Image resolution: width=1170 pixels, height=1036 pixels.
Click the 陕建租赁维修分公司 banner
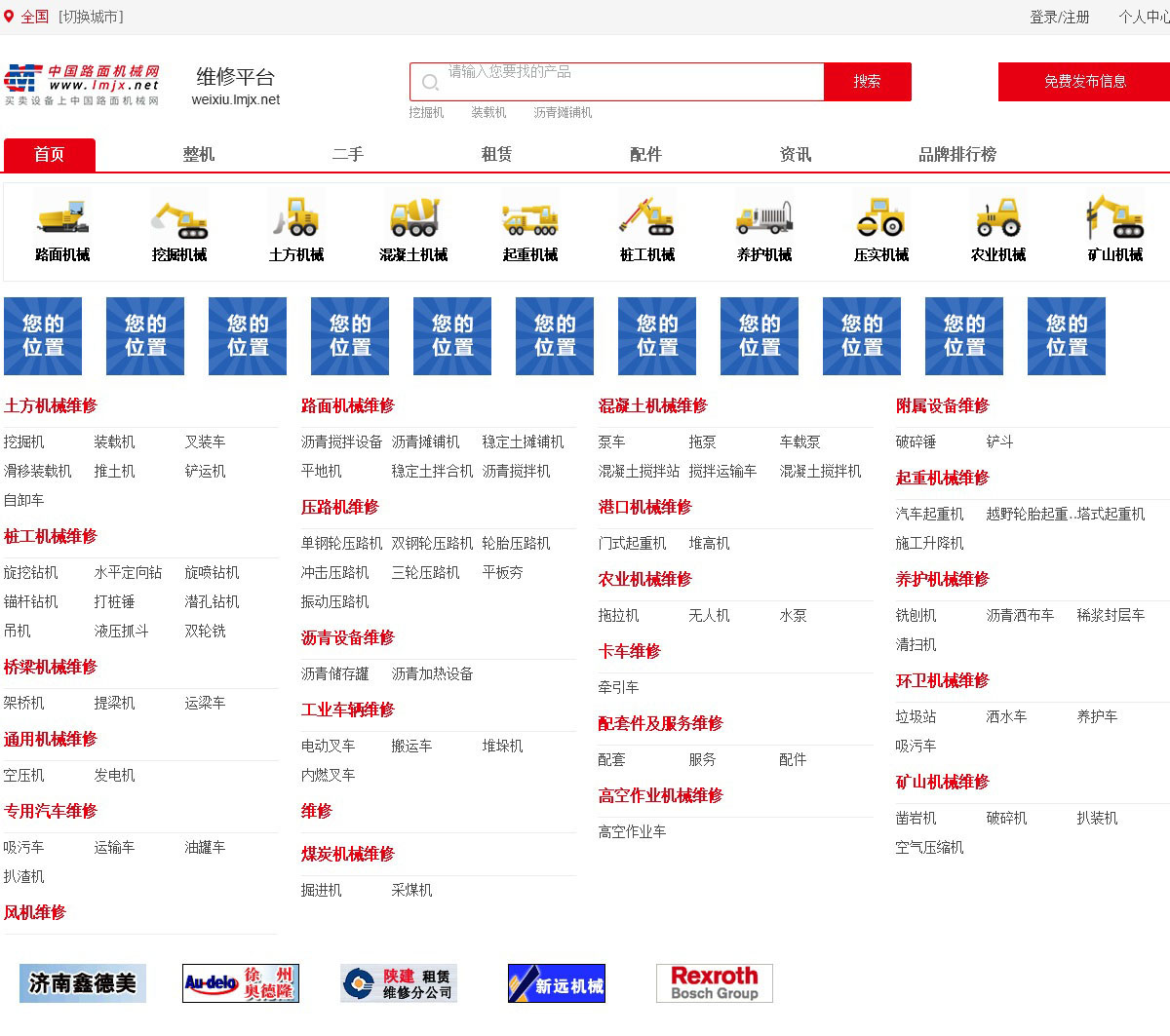coord(399,983)
